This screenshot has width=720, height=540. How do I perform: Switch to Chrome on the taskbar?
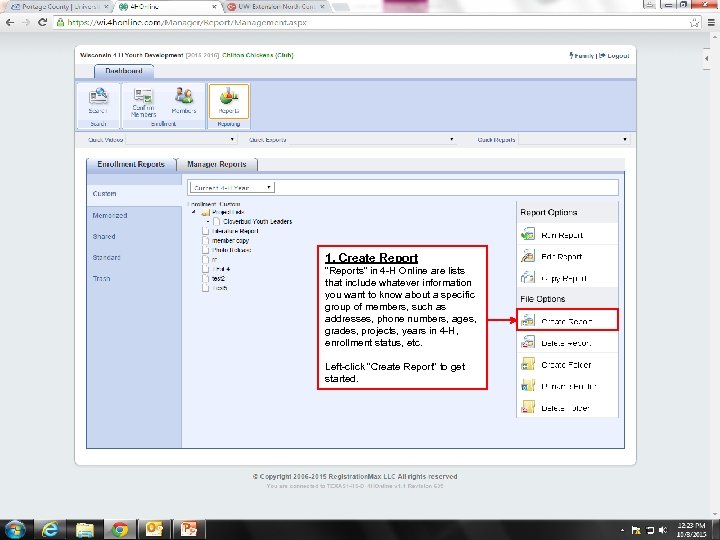pos(120,530)
